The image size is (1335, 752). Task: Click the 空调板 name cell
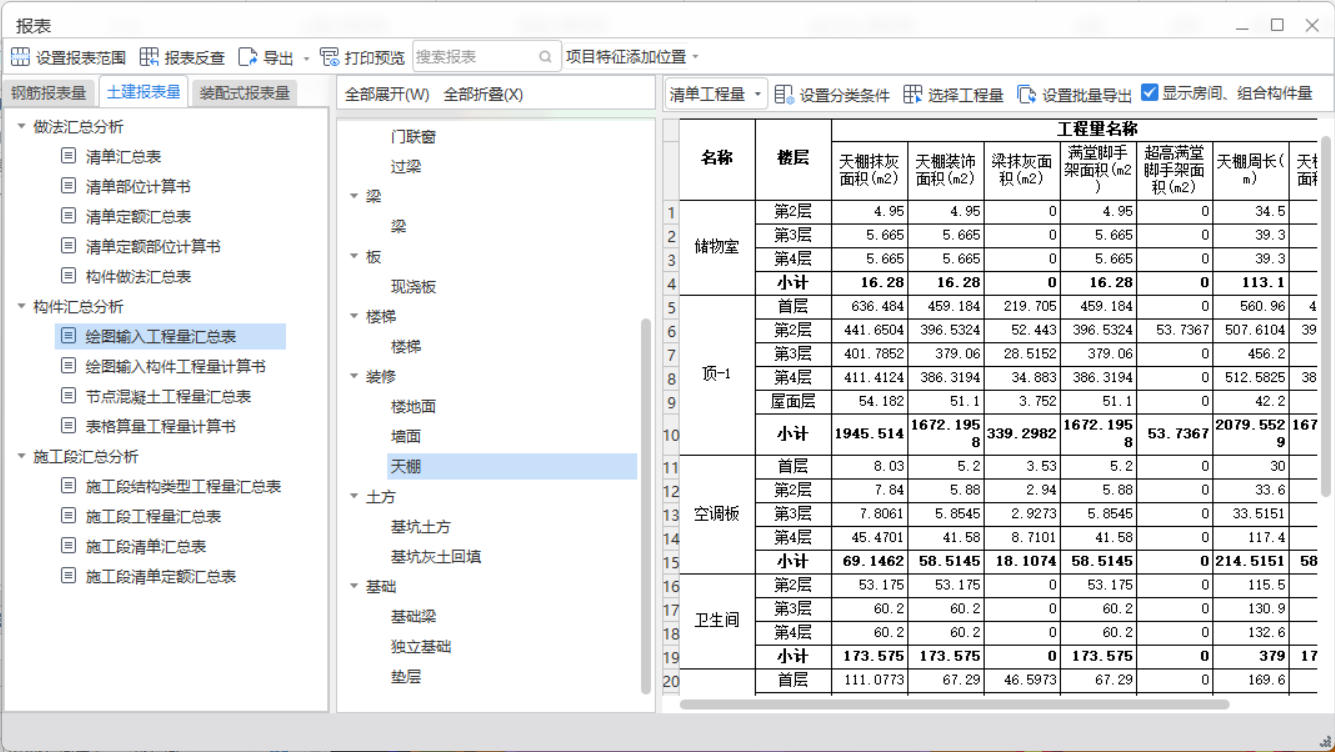[718, 514]
